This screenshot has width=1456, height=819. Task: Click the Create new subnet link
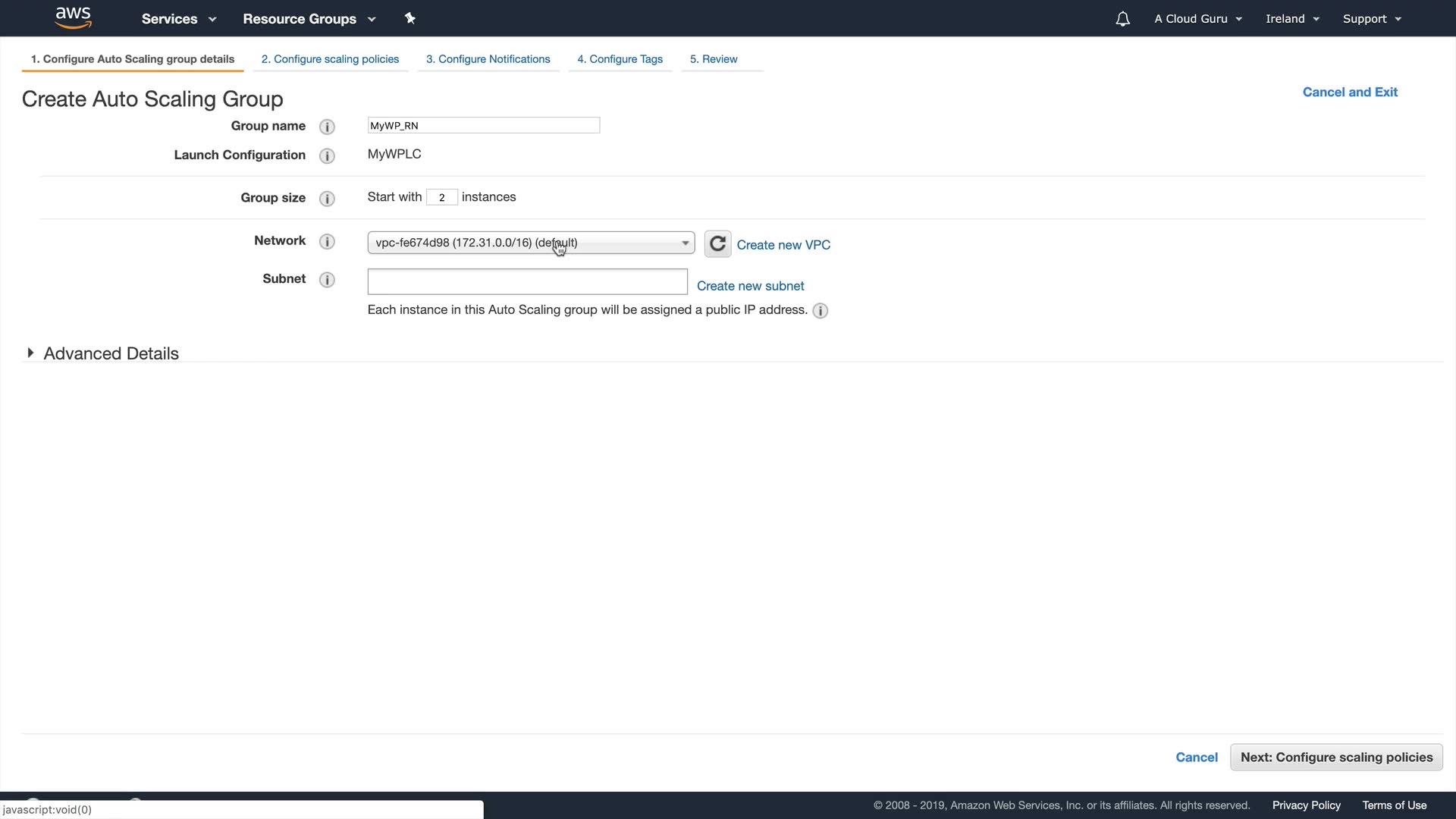click(750, 286)
